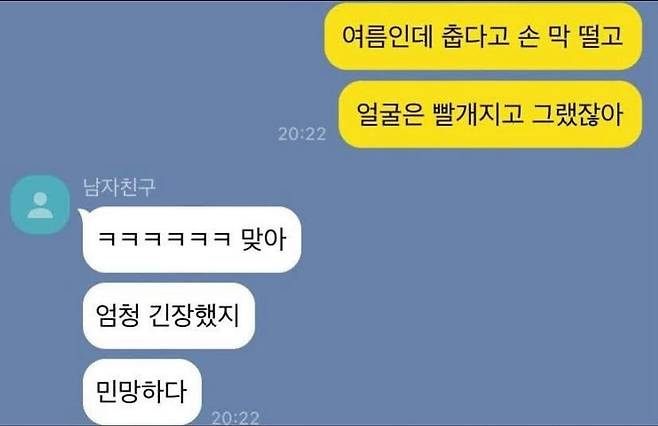This screenshot has height=426, width=658.
Task: Tap the sender name 남자친구
Action: [119, 187]
